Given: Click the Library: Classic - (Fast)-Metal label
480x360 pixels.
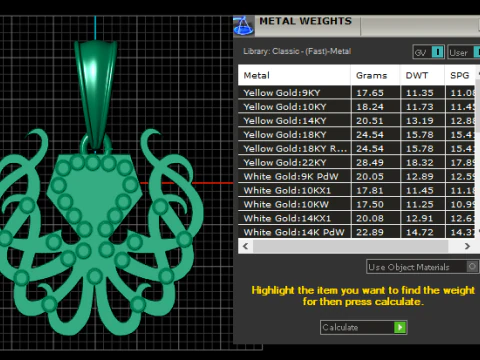Looking at the screenshot, I should pyautogui.click(x=297, y=51).
